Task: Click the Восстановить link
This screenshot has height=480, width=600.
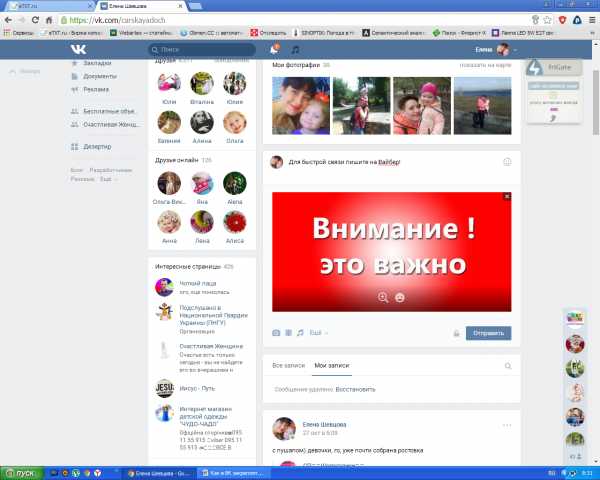Action: click(x=355, y=389)
